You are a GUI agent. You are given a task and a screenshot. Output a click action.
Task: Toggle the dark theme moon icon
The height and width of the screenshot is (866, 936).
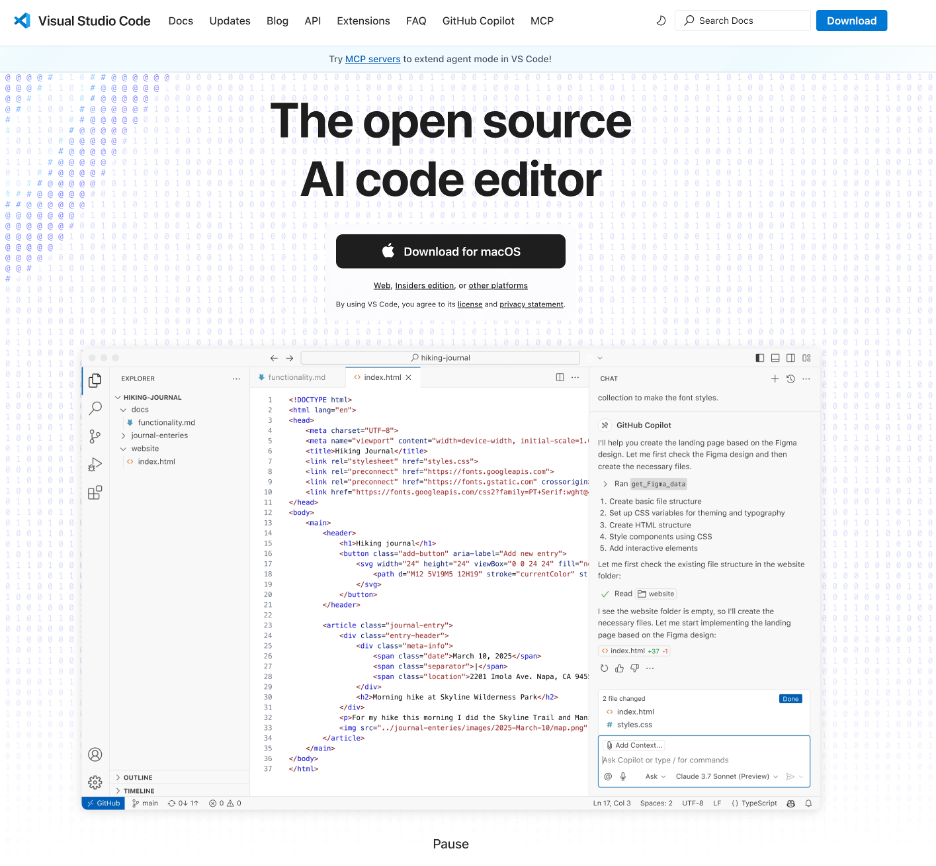(661, 21)
